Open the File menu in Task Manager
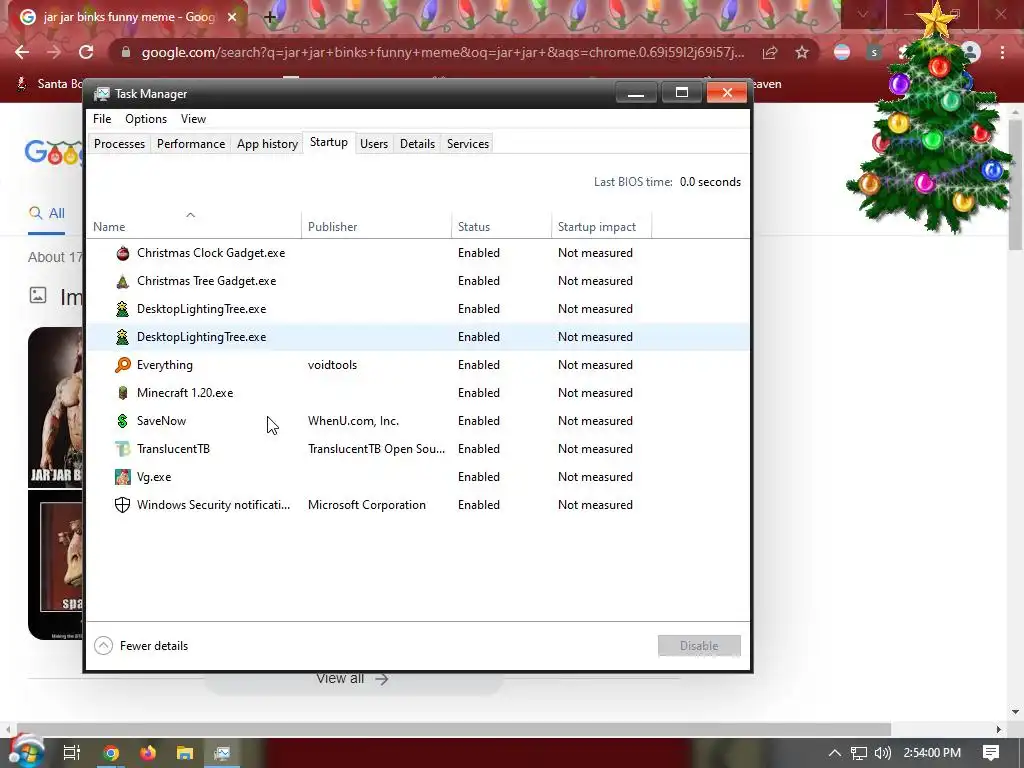Screen dimensions: 1024x768 pos(102,119)
